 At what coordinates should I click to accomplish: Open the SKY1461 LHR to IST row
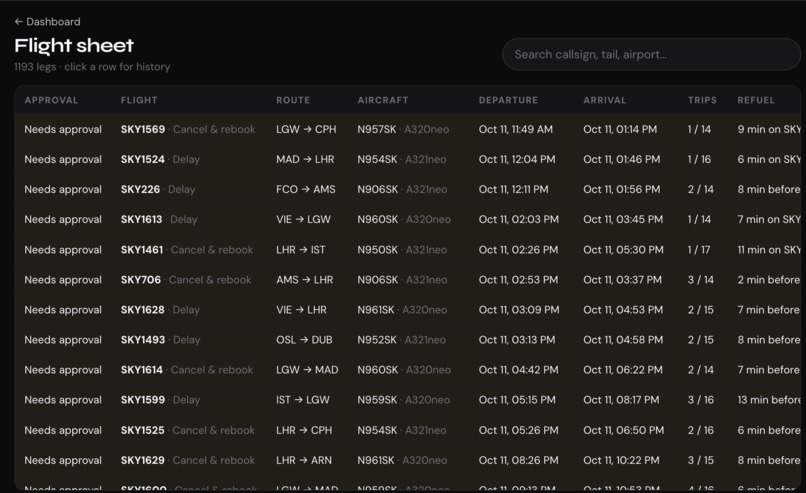pos(408,249)
